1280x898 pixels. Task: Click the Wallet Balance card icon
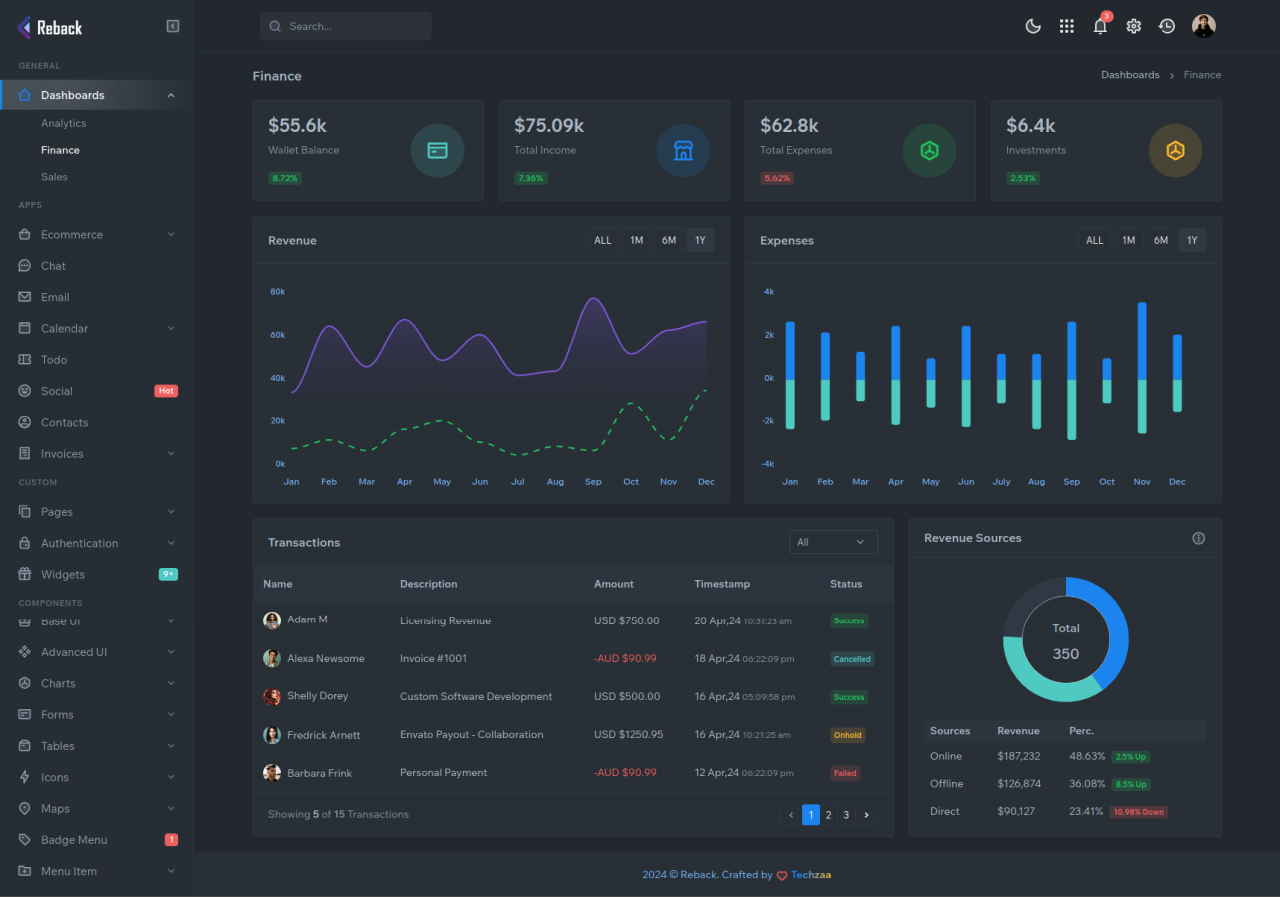pos(437,151)
